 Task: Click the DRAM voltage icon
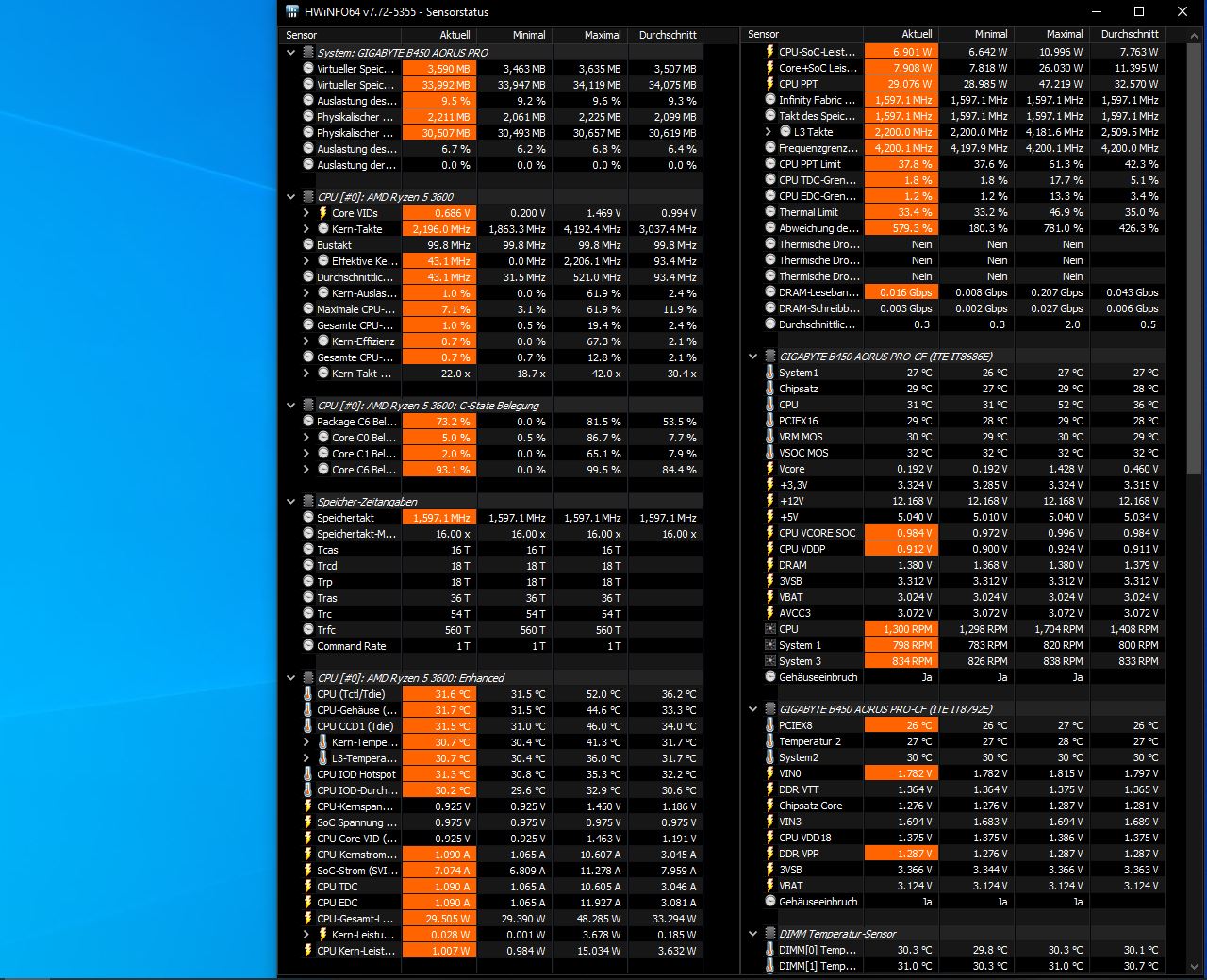point(770,565)
